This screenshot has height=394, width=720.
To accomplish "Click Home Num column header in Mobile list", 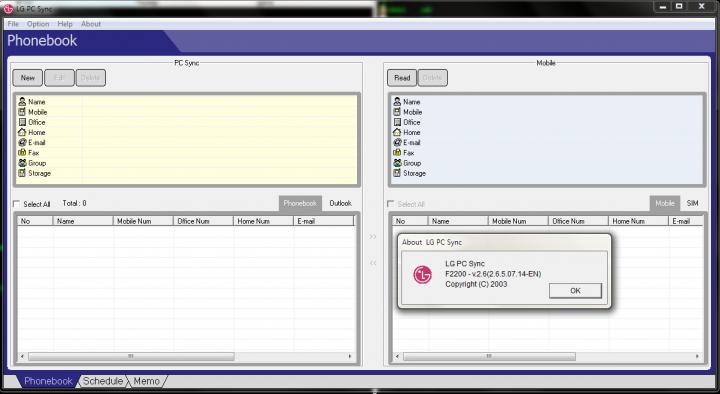I will 638,221.
